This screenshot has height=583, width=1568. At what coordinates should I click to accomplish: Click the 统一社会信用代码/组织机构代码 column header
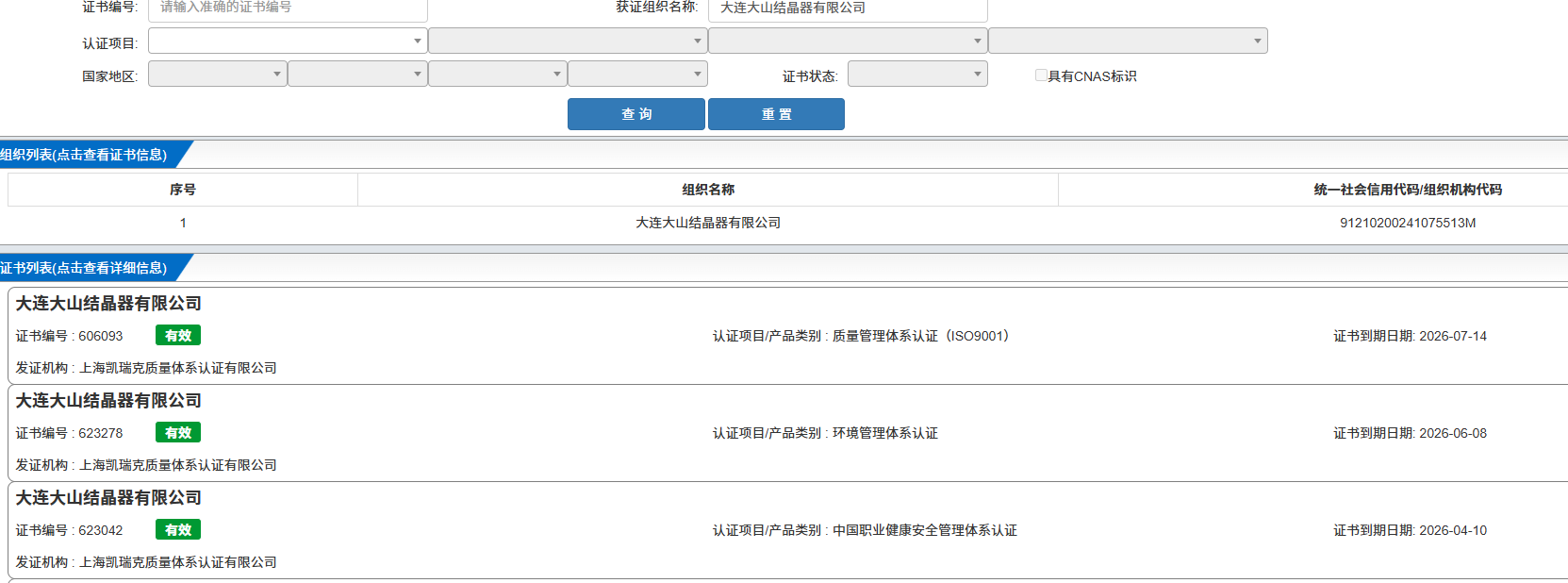tap(1408, 190)
